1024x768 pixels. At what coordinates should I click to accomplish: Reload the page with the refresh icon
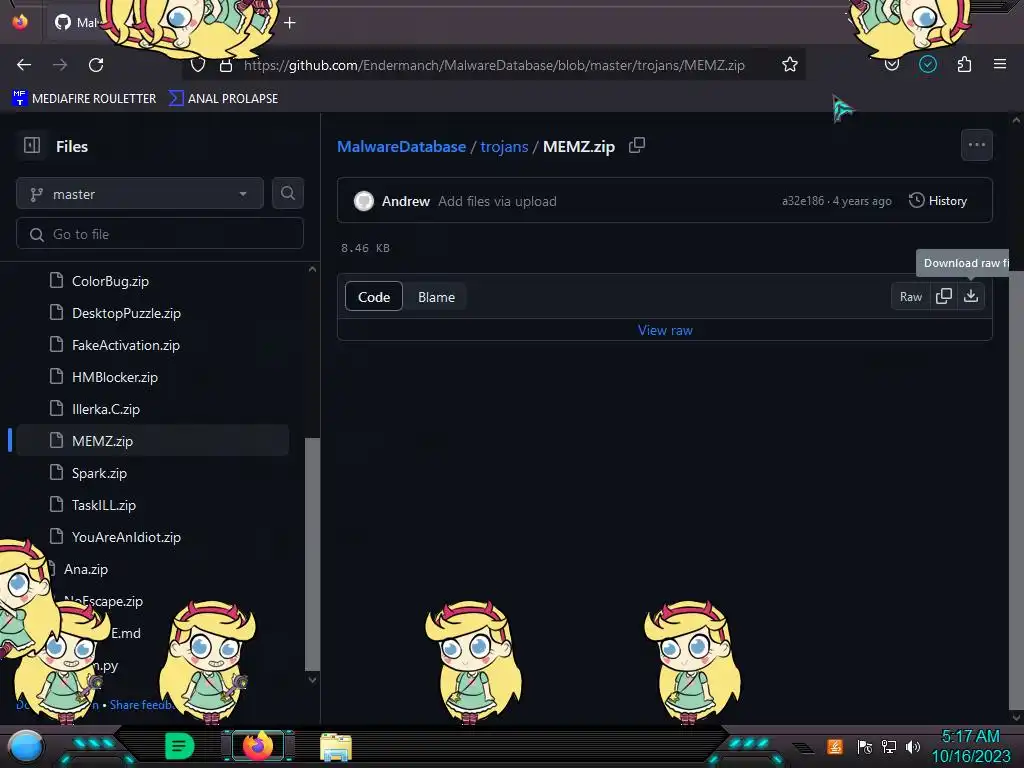click(x=96, y=65)
